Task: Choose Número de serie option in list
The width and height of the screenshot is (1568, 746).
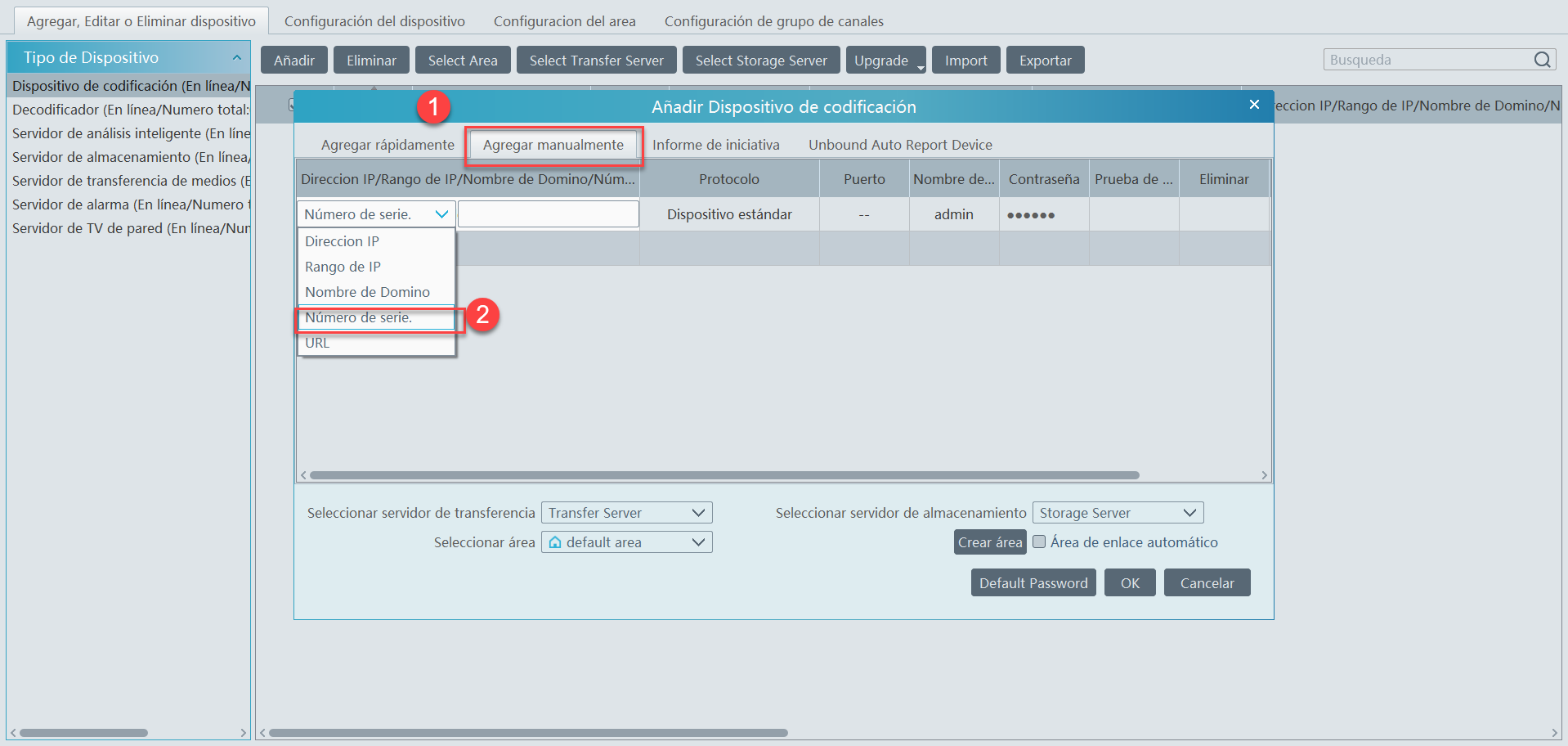Action: coord(359,318)
